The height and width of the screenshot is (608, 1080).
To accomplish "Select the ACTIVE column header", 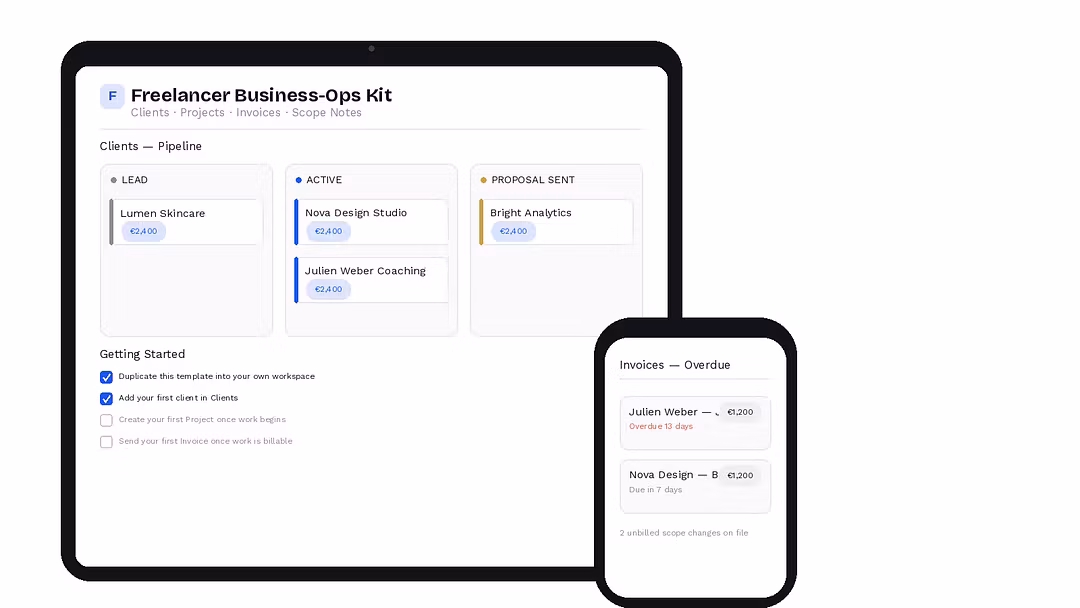I will click(x=324, y=180).
